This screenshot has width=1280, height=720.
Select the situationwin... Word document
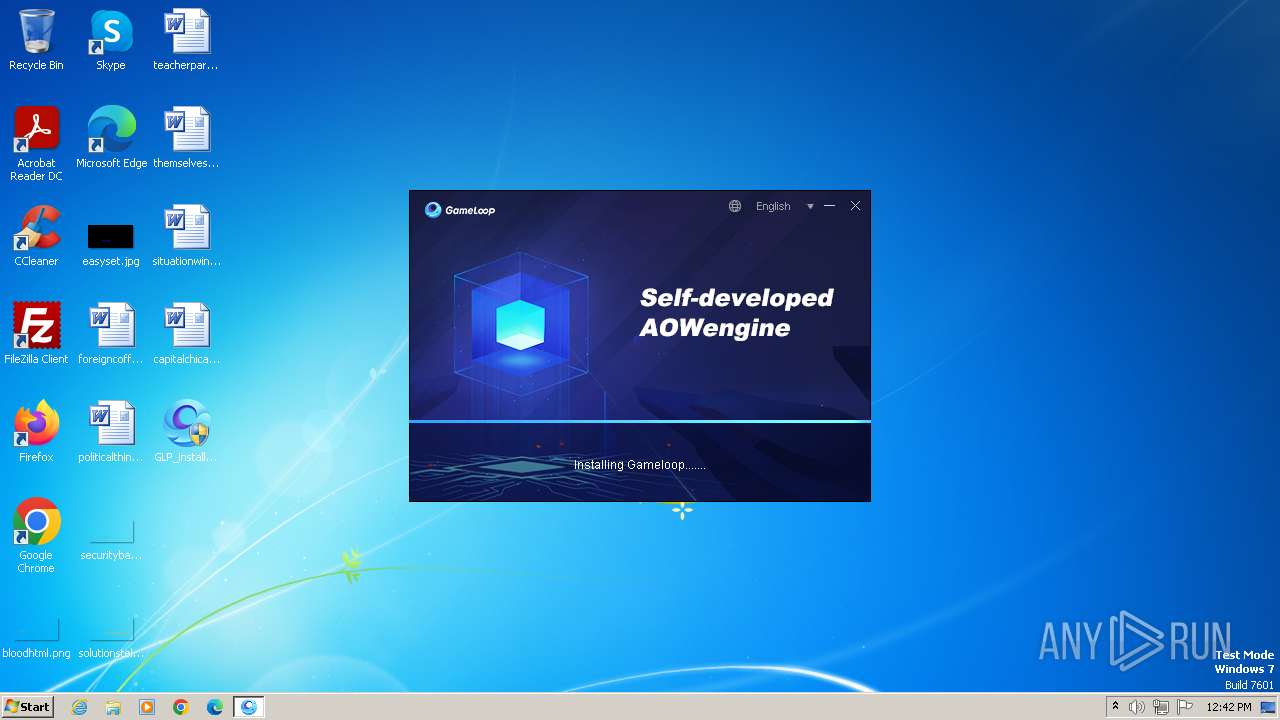(x=186, y=236)
